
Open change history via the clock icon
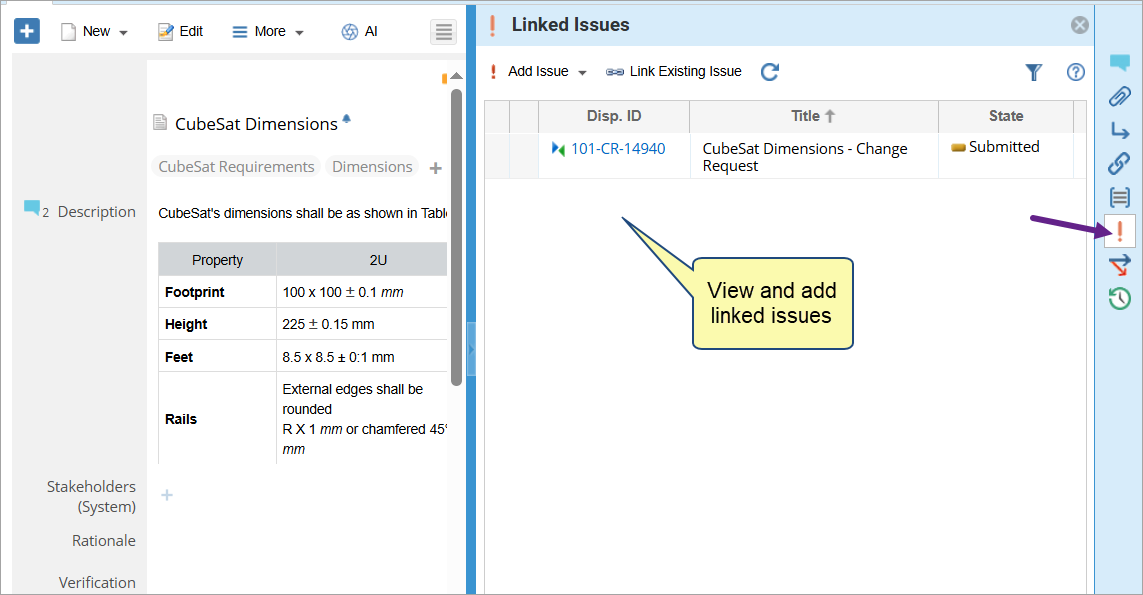tap(1119, 298)
